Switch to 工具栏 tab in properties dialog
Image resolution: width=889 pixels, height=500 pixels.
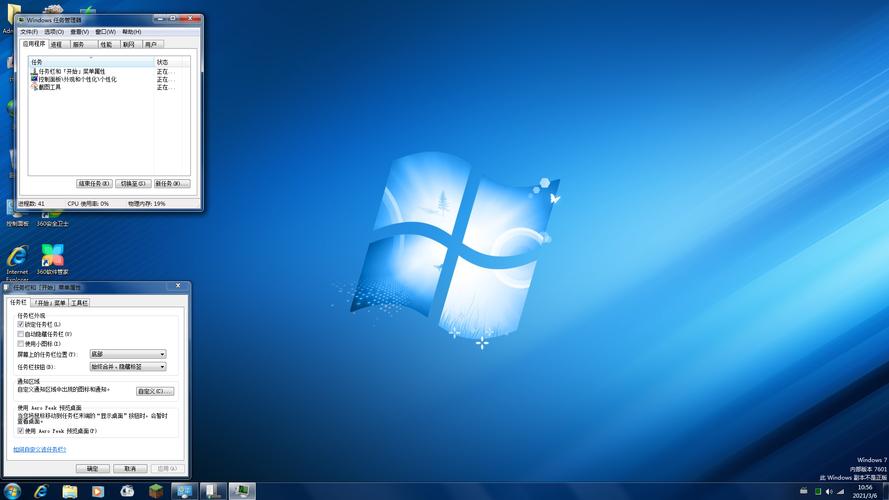79,303
